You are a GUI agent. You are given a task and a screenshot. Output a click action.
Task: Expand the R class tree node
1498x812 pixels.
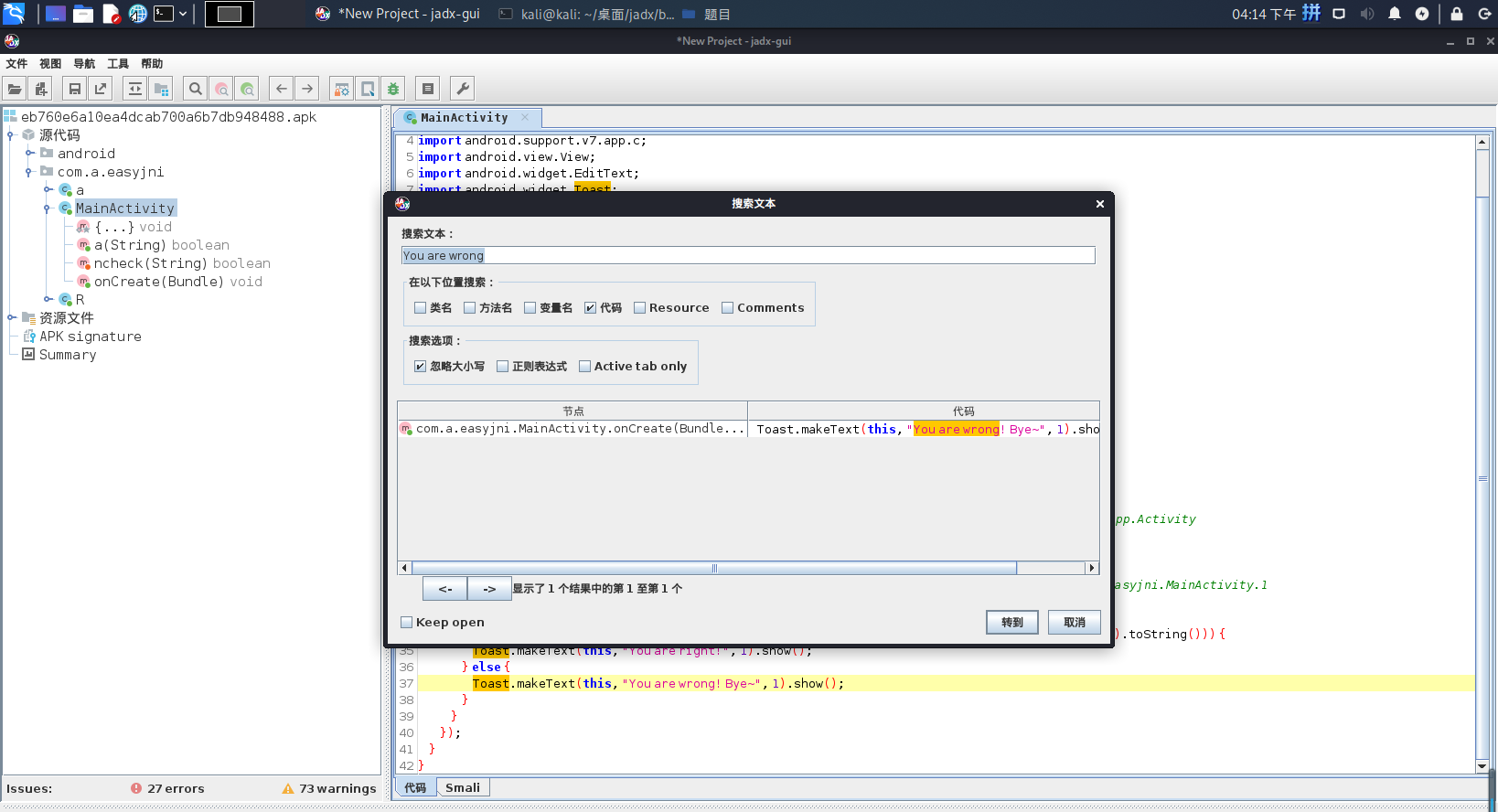(x=48, y=300)
